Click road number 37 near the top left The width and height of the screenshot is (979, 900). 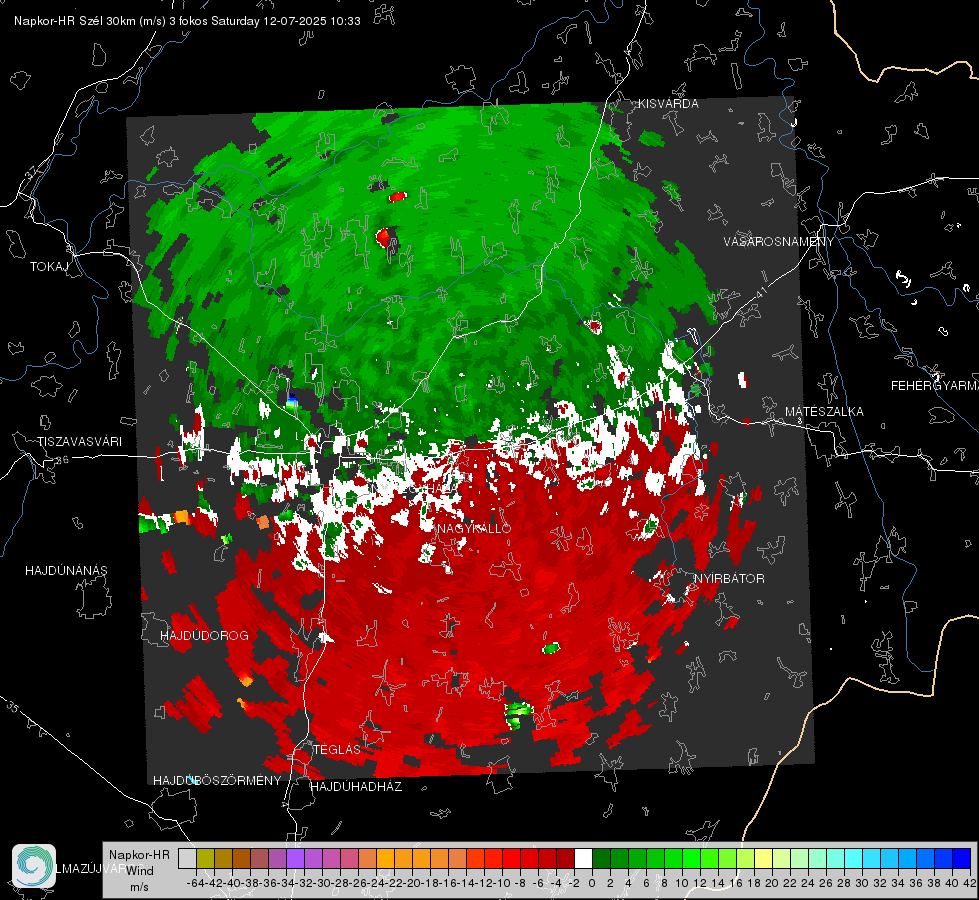(x=31, y=171)
